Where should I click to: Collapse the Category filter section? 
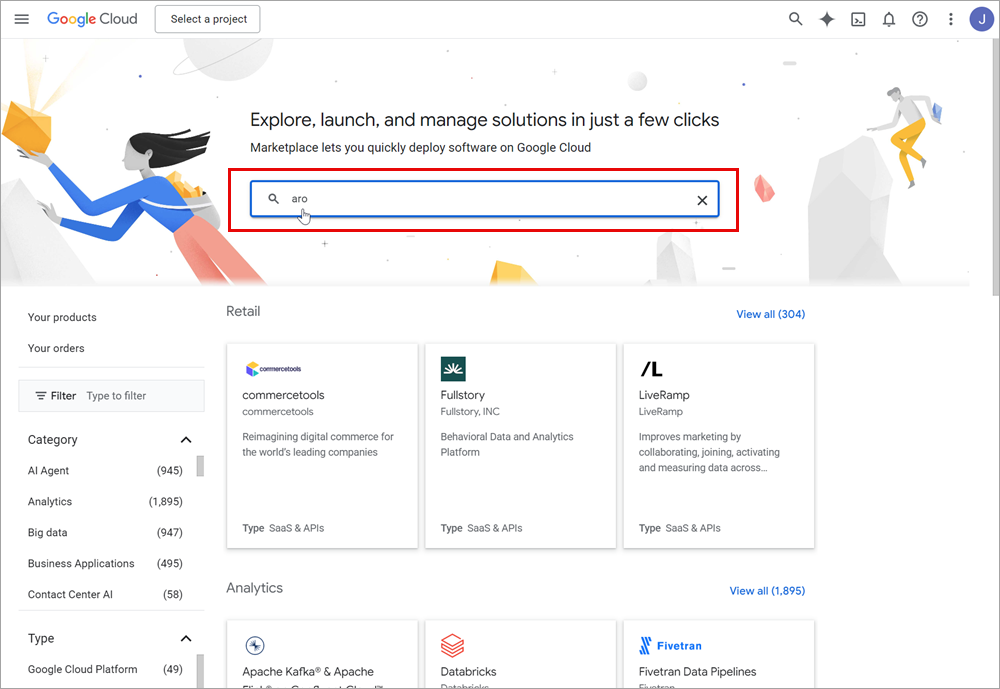[185, 440]
